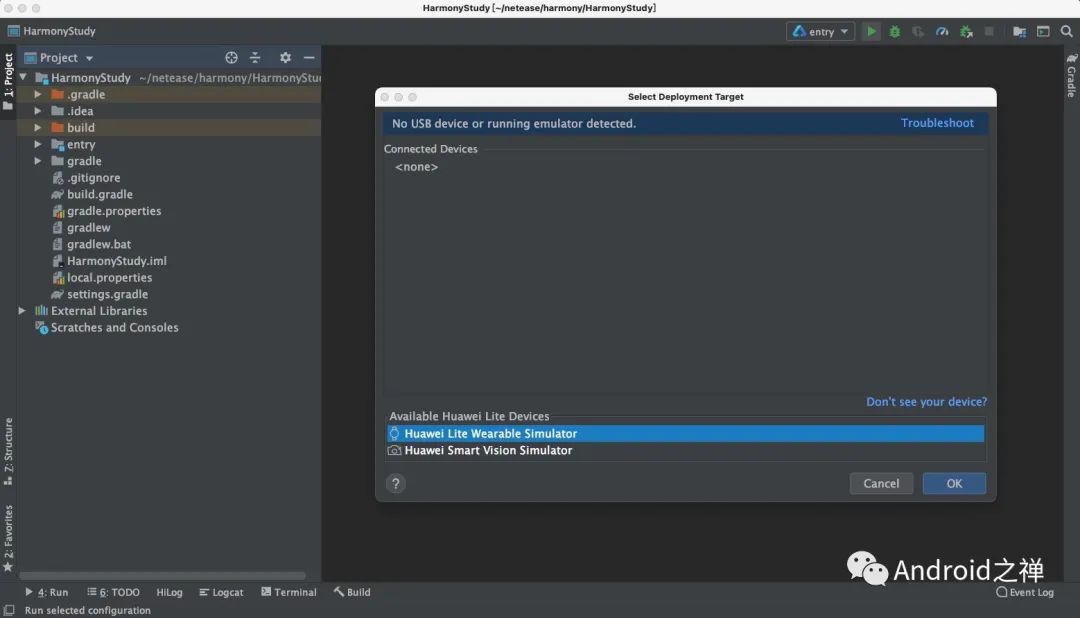Open the Build tool window
1080x618 pixels.
coord(352,592)
